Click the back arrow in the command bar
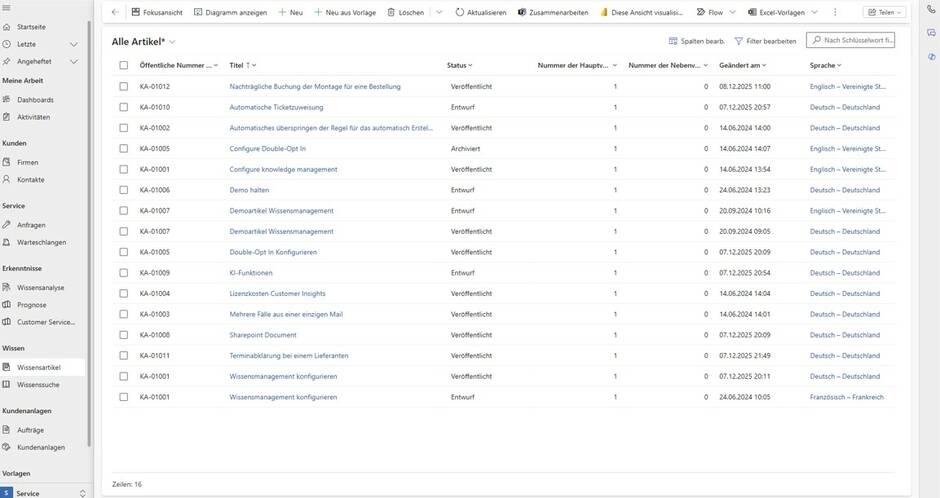This screenshot has height=498, width=940. pos(115,12)
